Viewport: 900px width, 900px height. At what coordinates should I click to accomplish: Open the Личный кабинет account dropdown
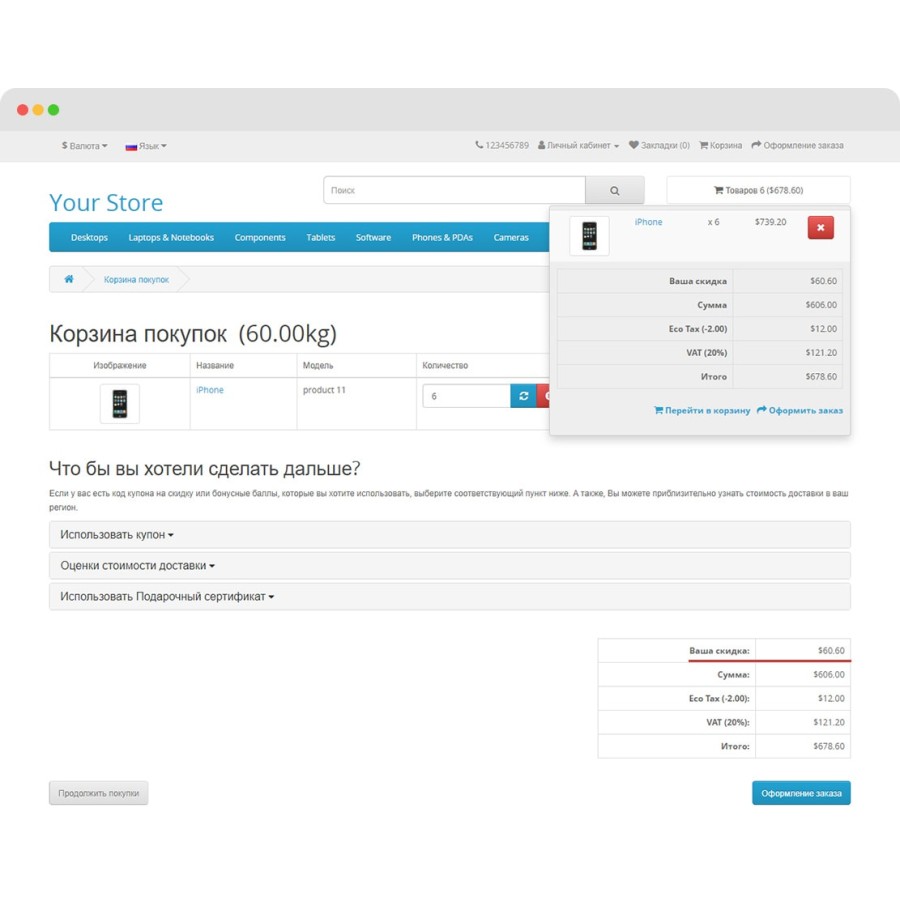point(579,145)
